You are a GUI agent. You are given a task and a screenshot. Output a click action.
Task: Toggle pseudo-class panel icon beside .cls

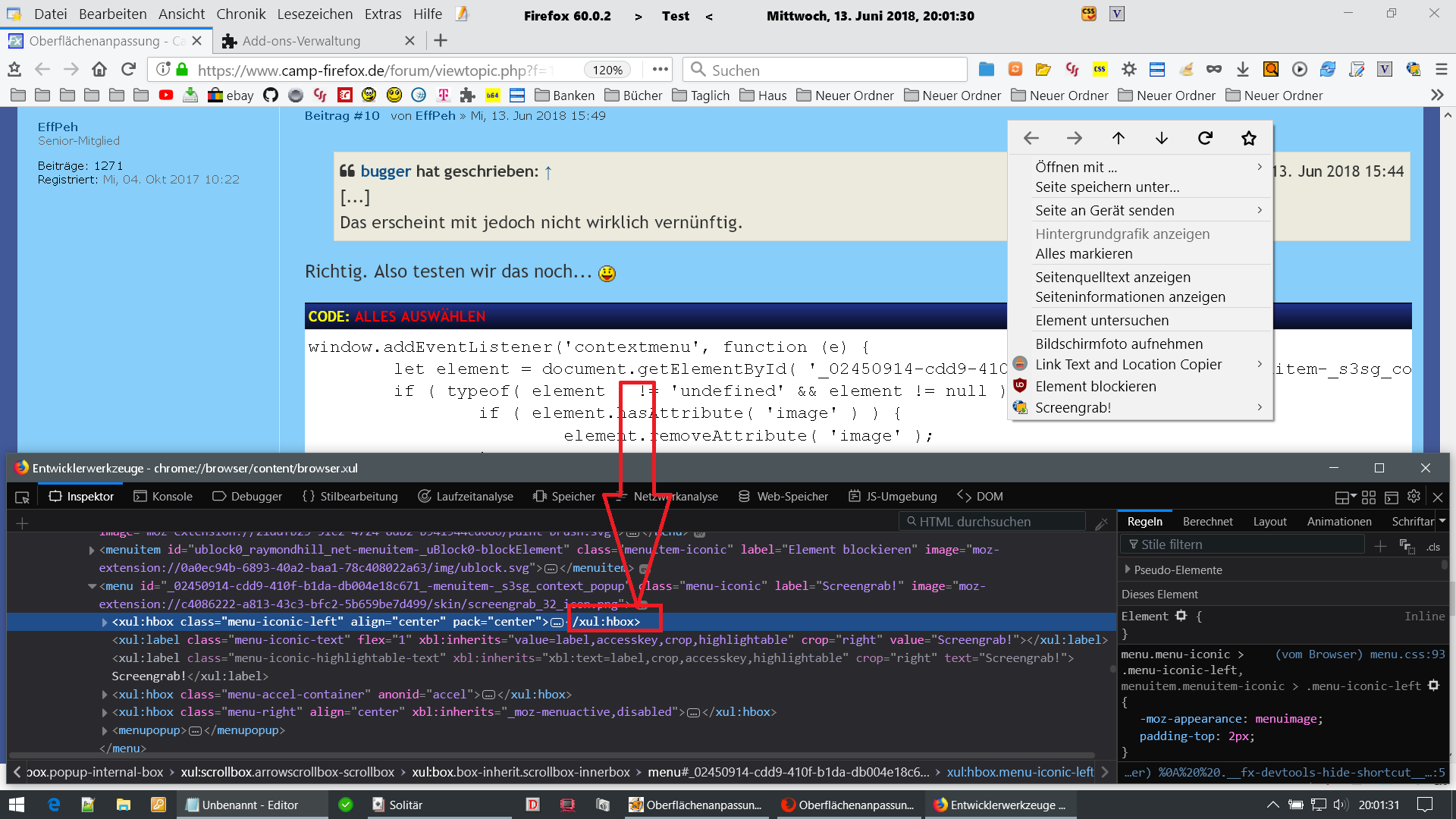point(1407,546)
